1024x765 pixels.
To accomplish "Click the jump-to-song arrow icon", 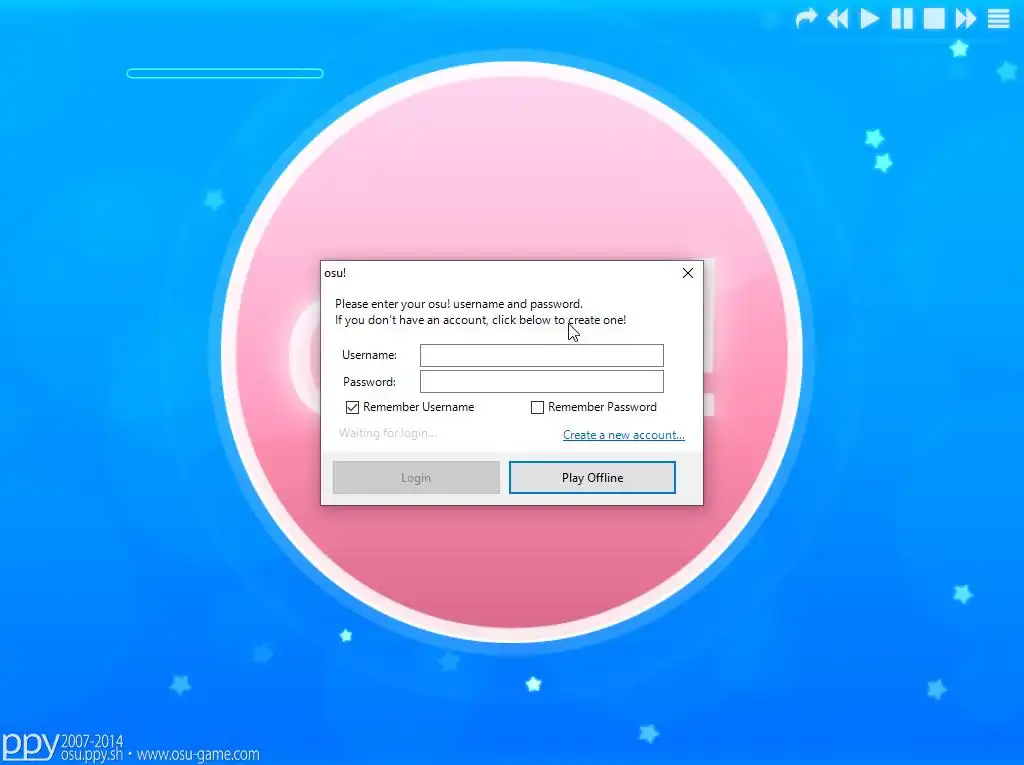I will (x=806, y=18).
